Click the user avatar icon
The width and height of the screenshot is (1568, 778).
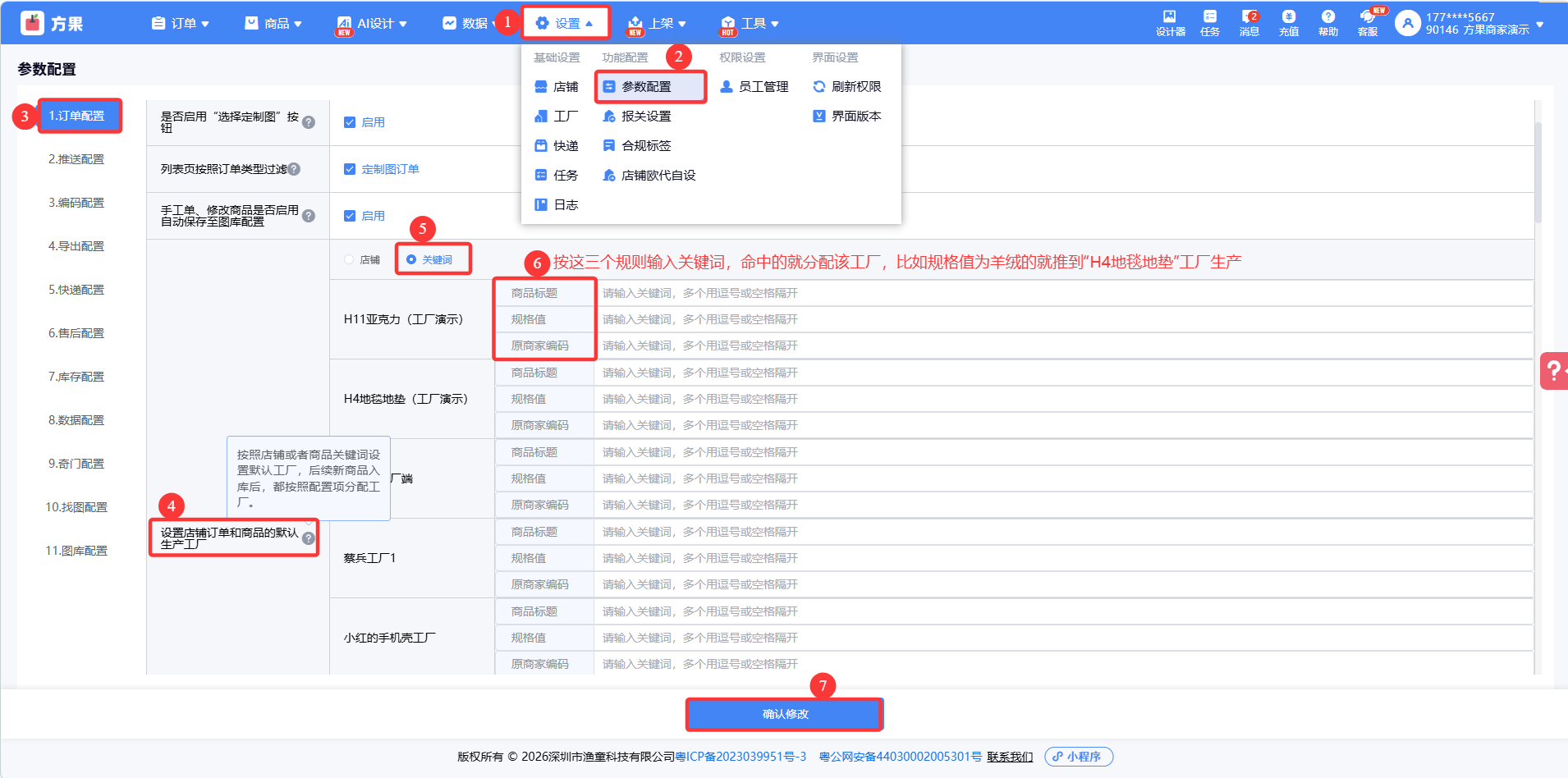pyautogui.click(x=1407, y=23)
